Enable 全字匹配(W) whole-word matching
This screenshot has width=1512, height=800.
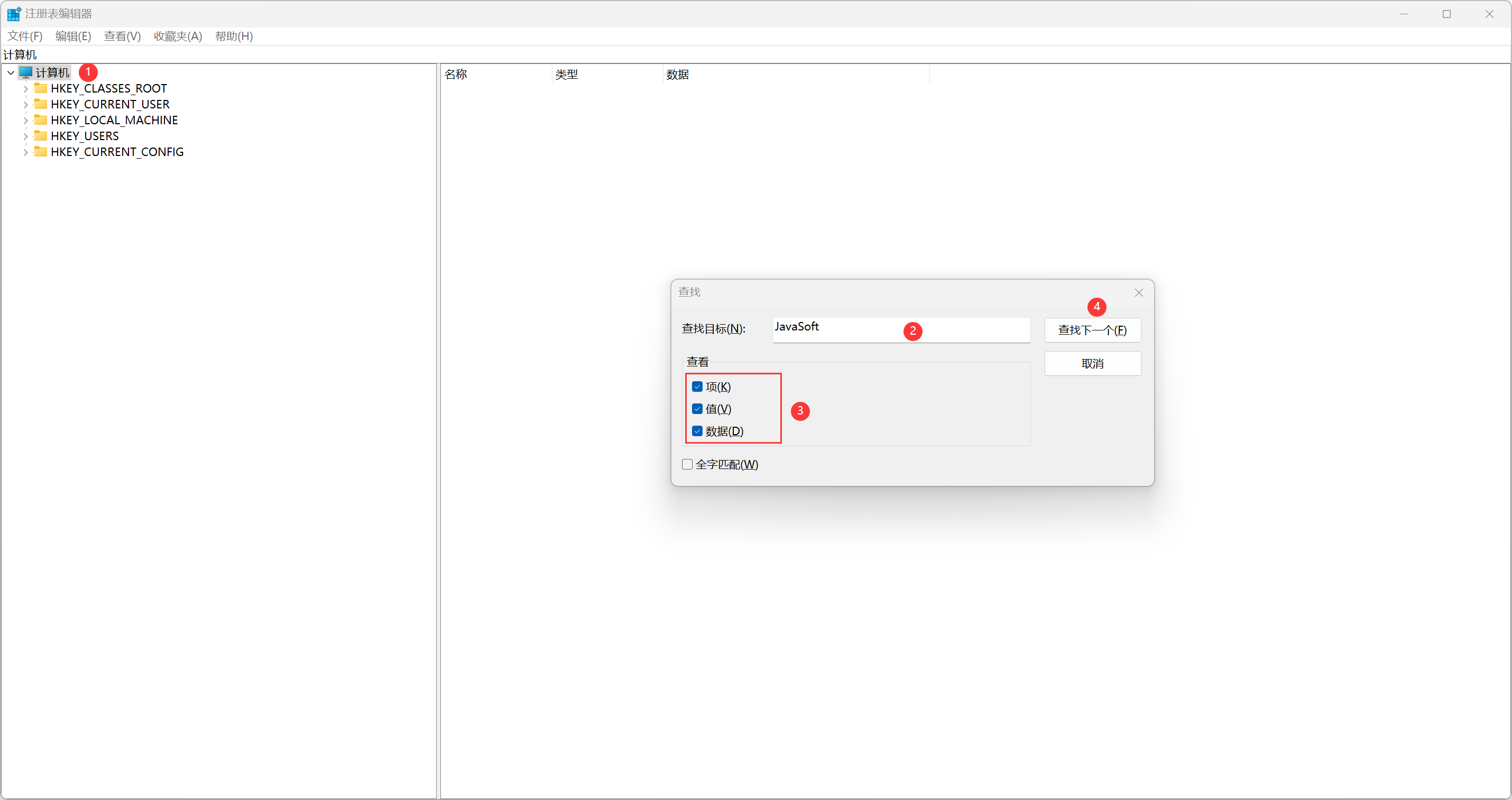[x=687, y=465]
